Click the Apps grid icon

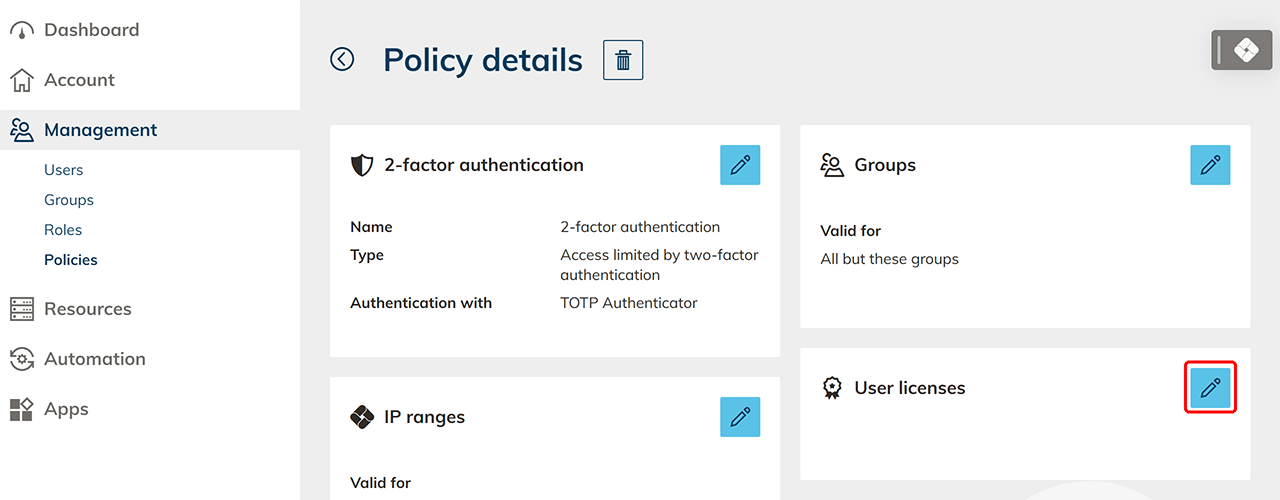tap(22, 409)
